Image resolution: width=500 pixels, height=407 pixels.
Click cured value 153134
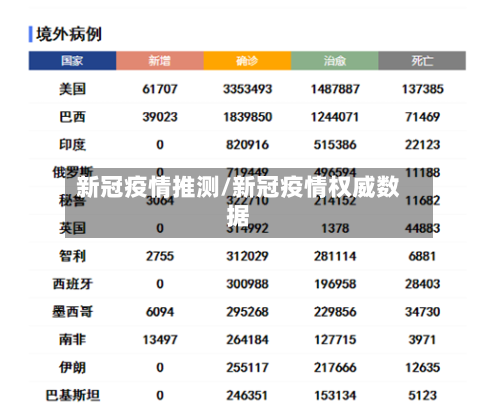pos(335,395)
